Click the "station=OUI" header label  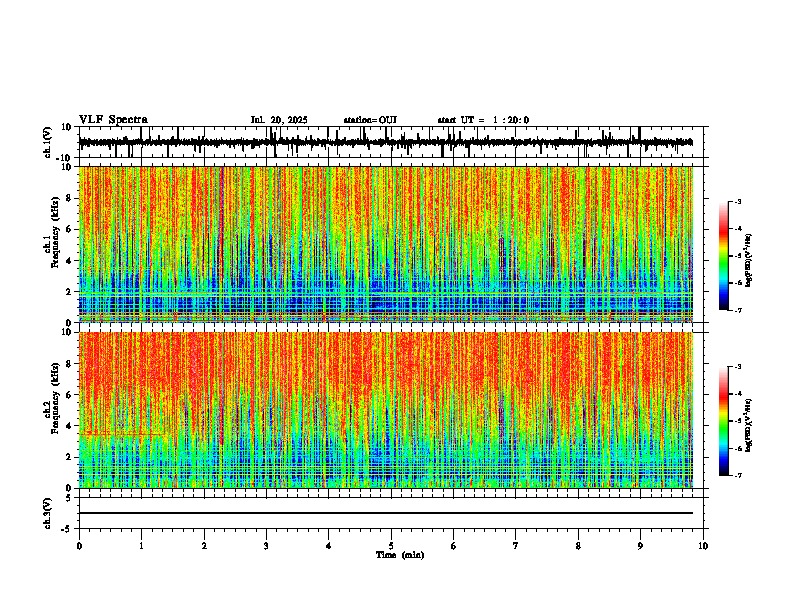pyautogui.click(x=370, y=120)
